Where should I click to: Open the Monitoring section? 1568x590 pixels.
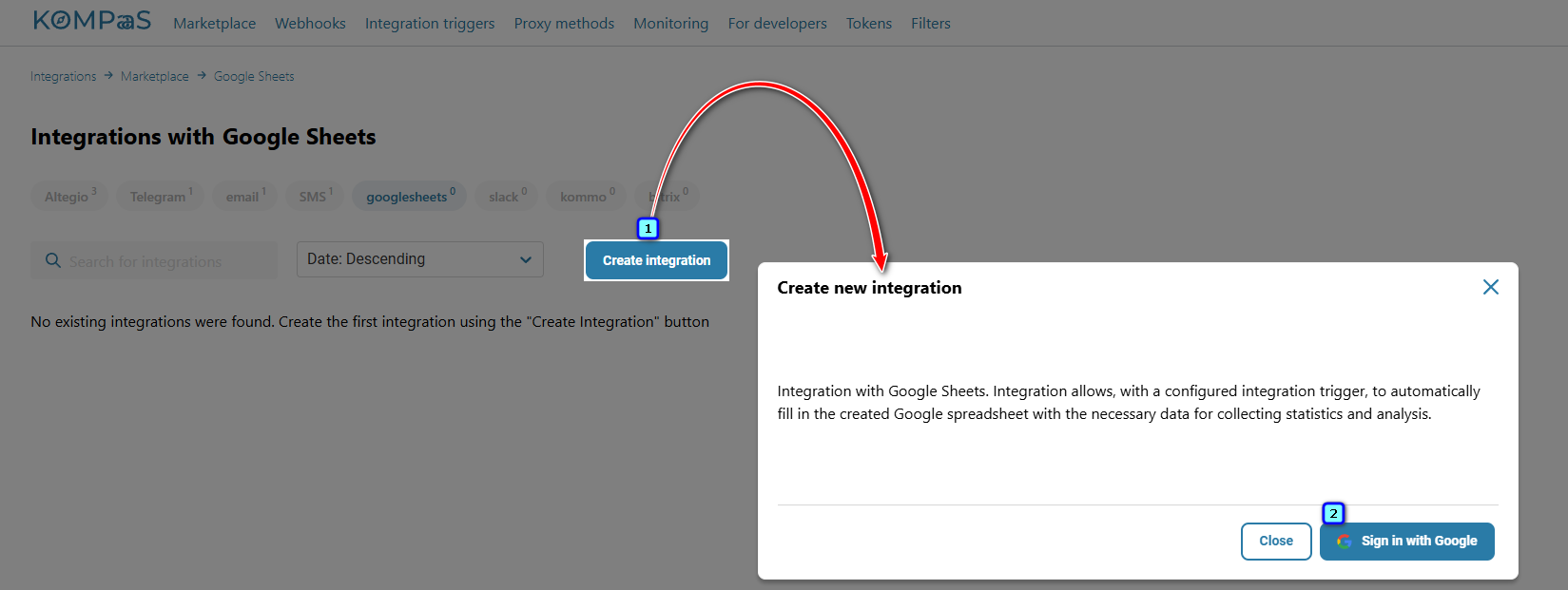pyautogui.click(x=671, y=23)
